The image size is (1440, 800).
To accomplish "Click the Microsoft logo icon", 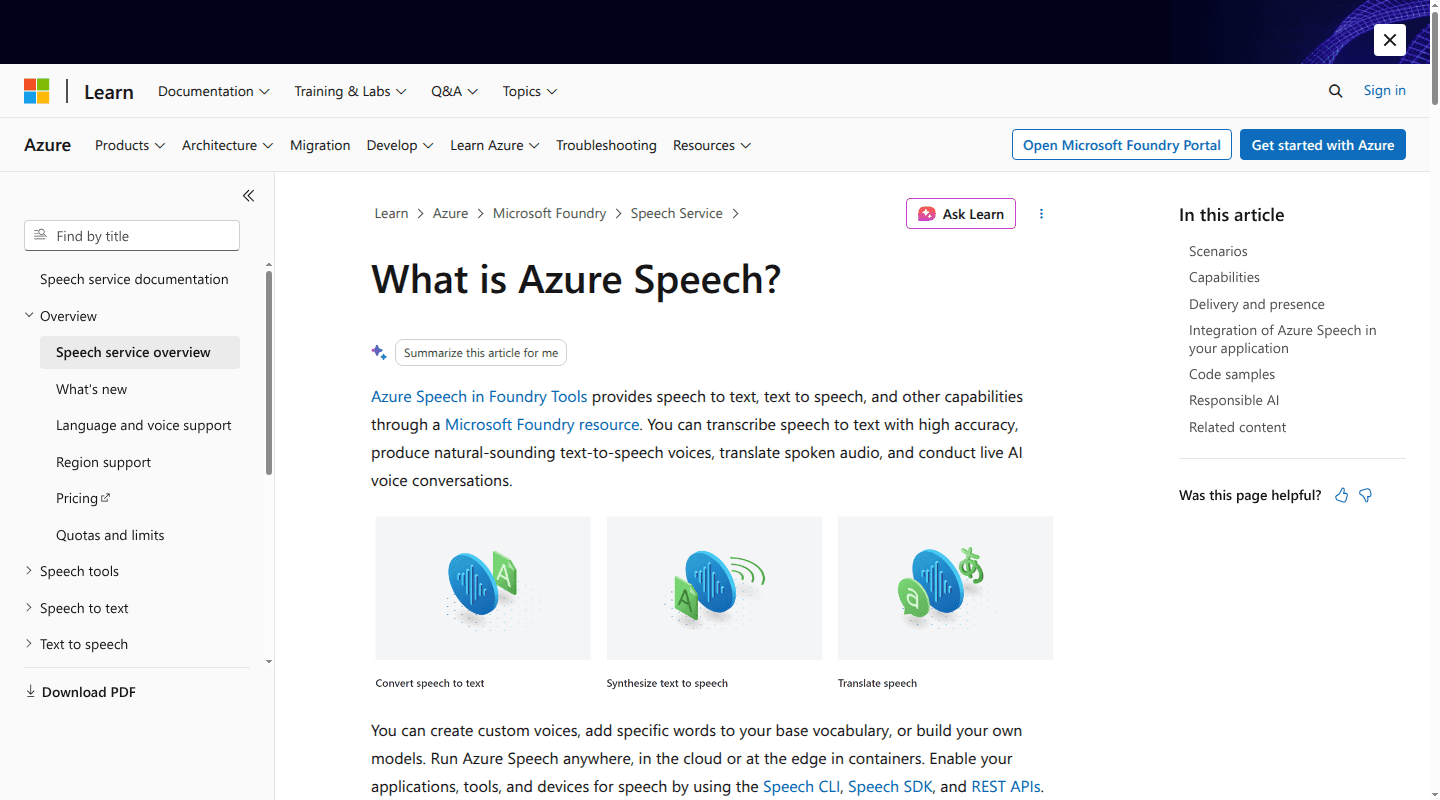I will tap(37, 91).
